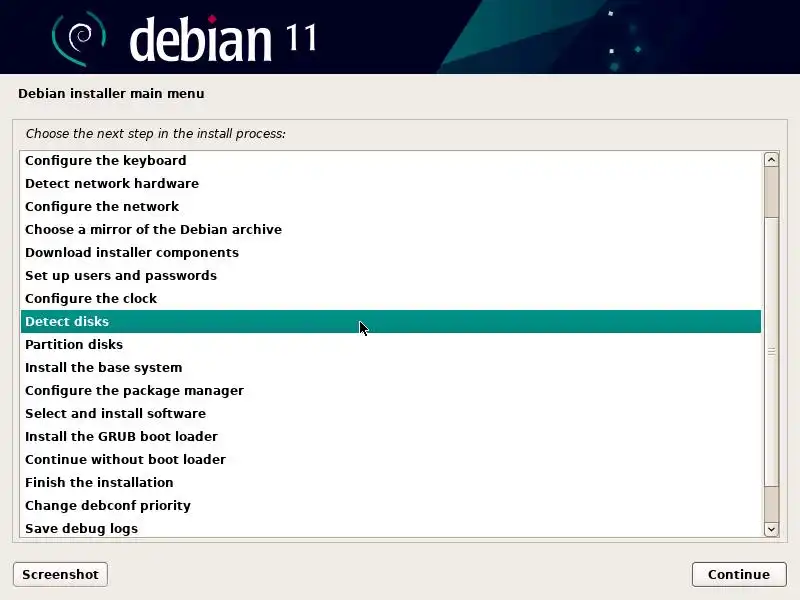Select Save debug logs
Image resolution: width=800 pixels, height=600 pixels.
tap(391, 528)
